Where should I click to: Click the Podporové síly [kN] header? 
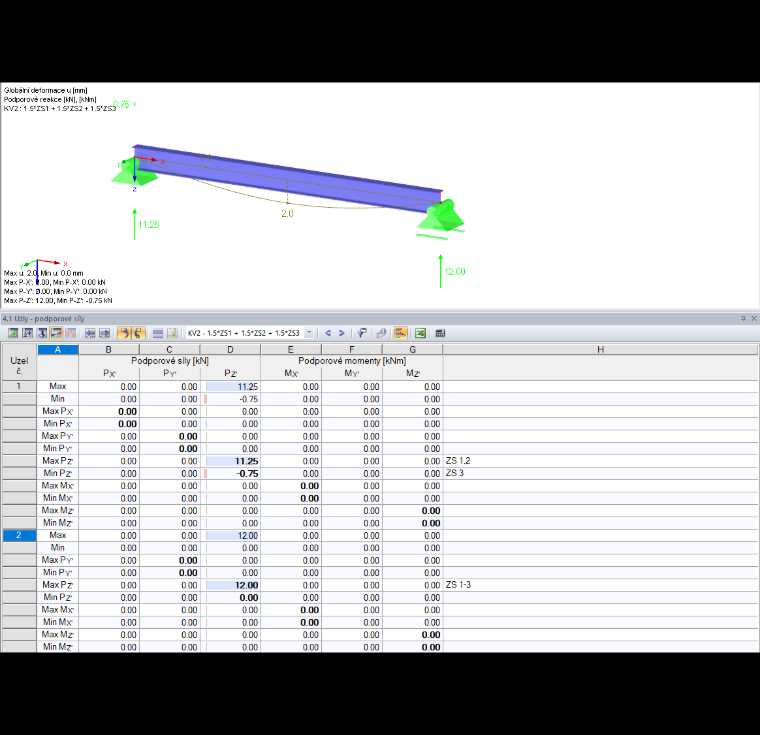click(170, 361)
